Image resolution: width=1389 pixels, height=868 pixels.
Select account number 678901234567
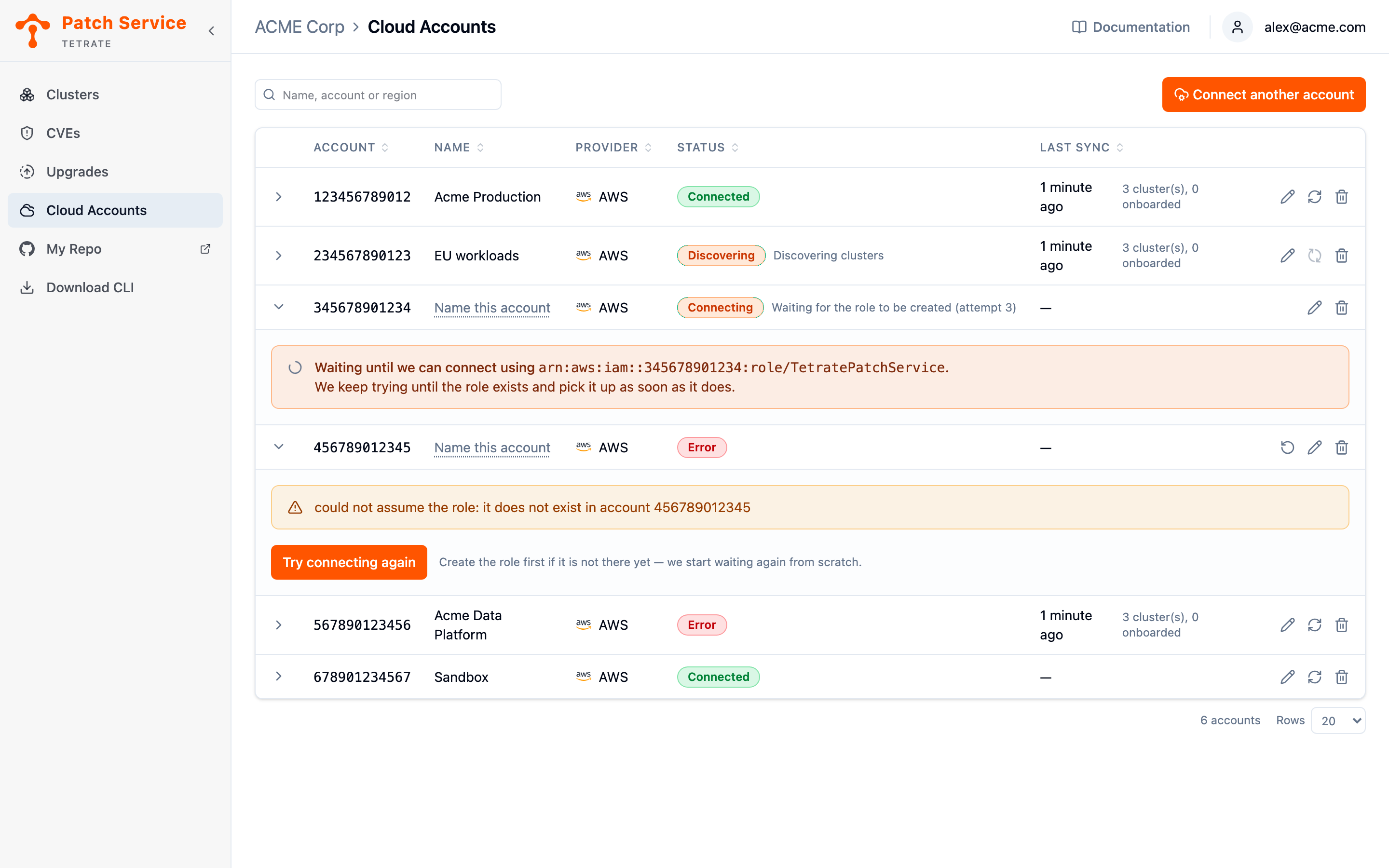click(x=362, y=677)
